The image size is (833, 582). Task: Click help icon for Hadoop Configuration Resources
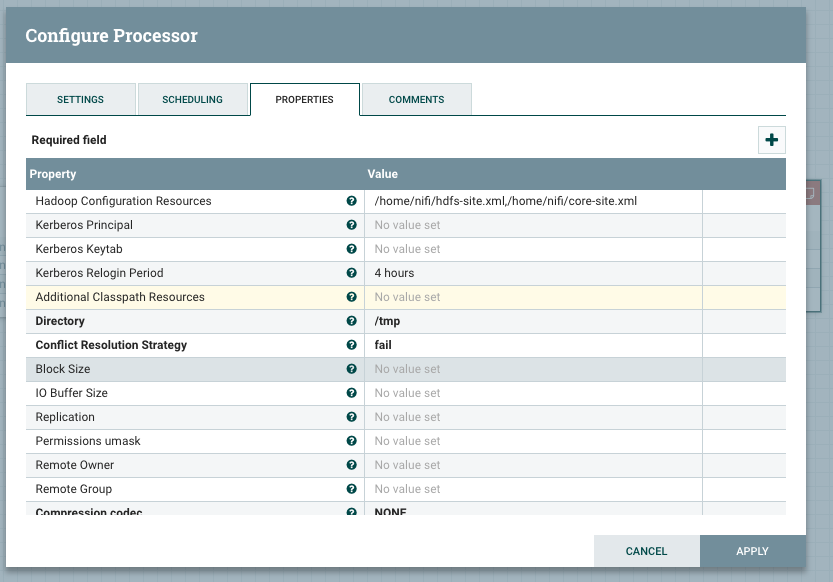(351, 201)
